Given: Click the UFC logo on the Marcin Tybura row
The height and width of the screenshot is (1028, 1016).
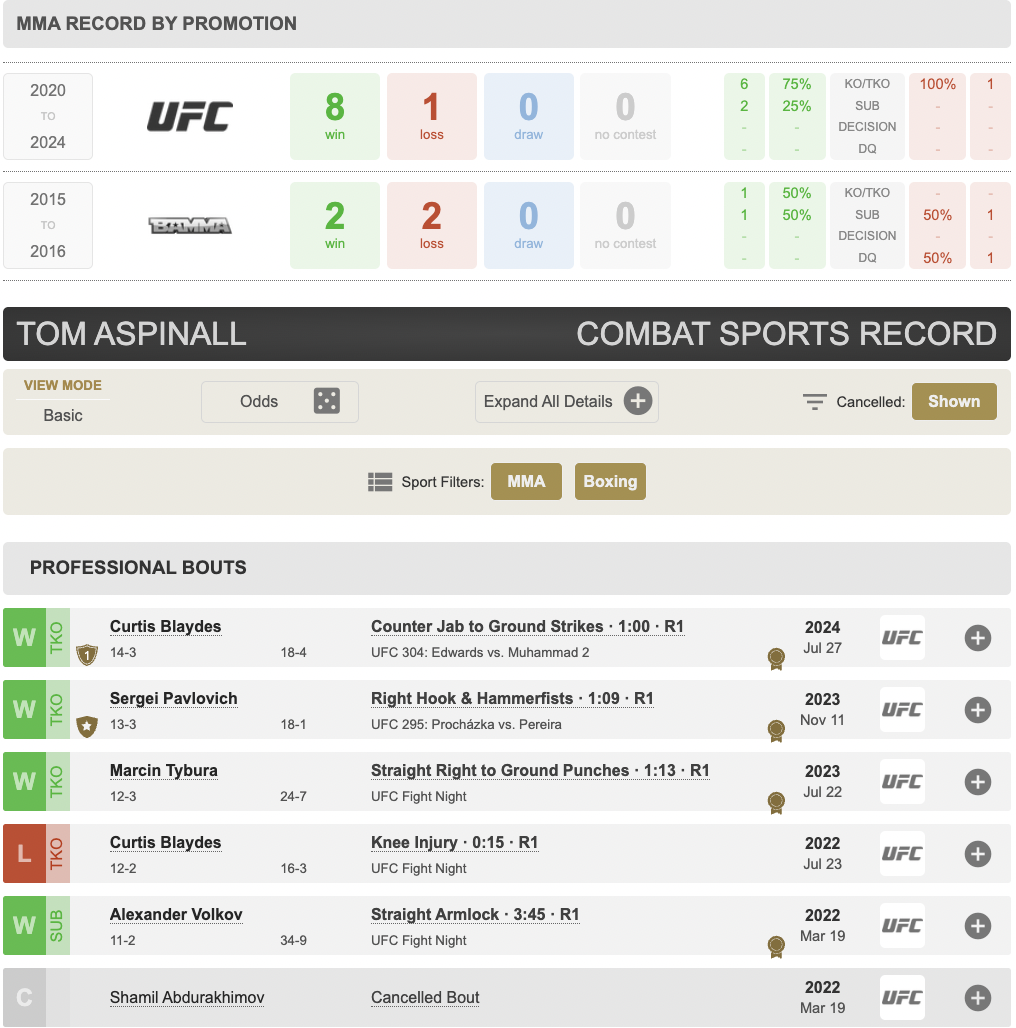Looking at the screenshot, I should pos(902,781).
